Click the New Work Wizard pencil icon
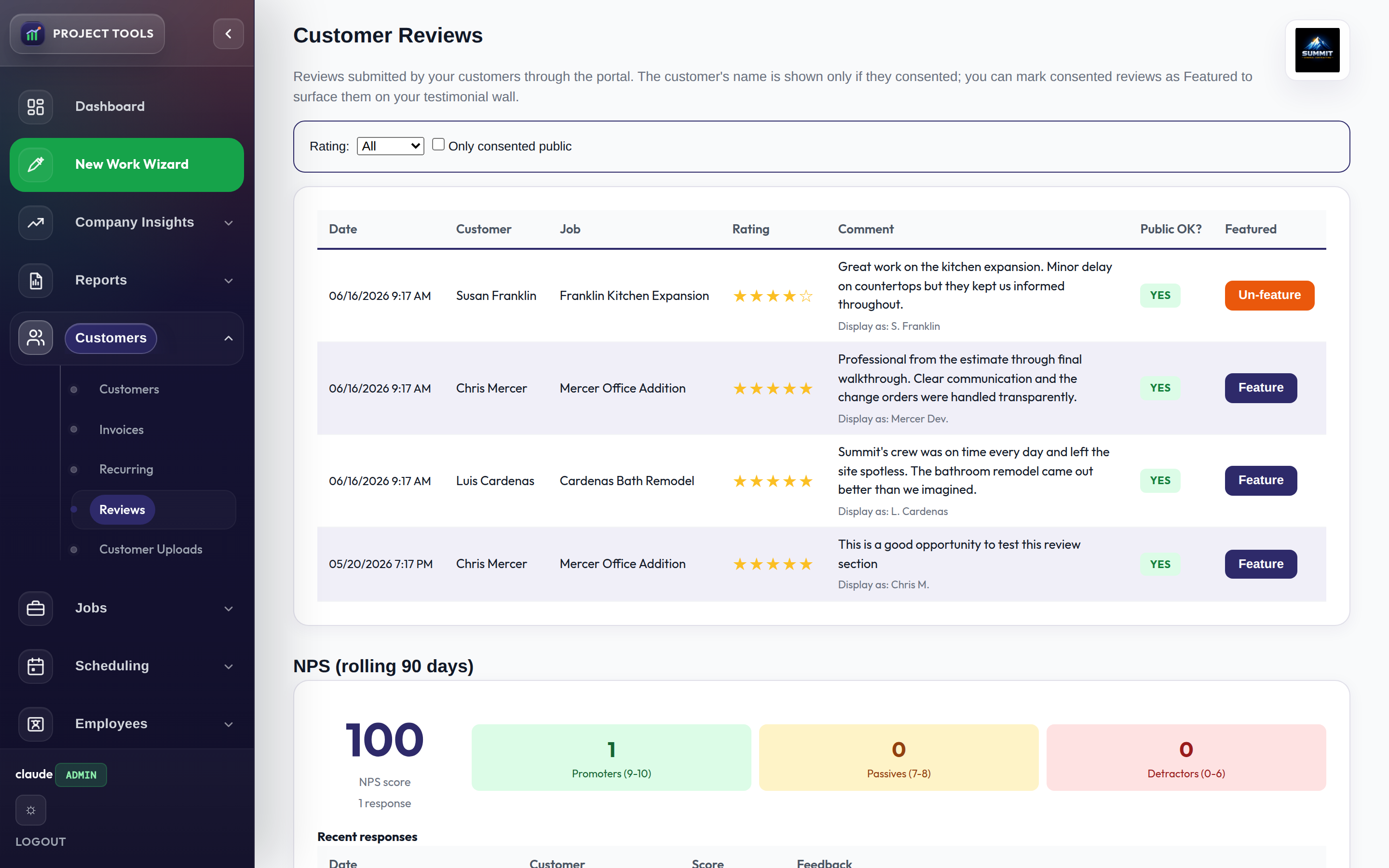The height and width of the screenshot is (868, 1389). [x=36, y=165]
